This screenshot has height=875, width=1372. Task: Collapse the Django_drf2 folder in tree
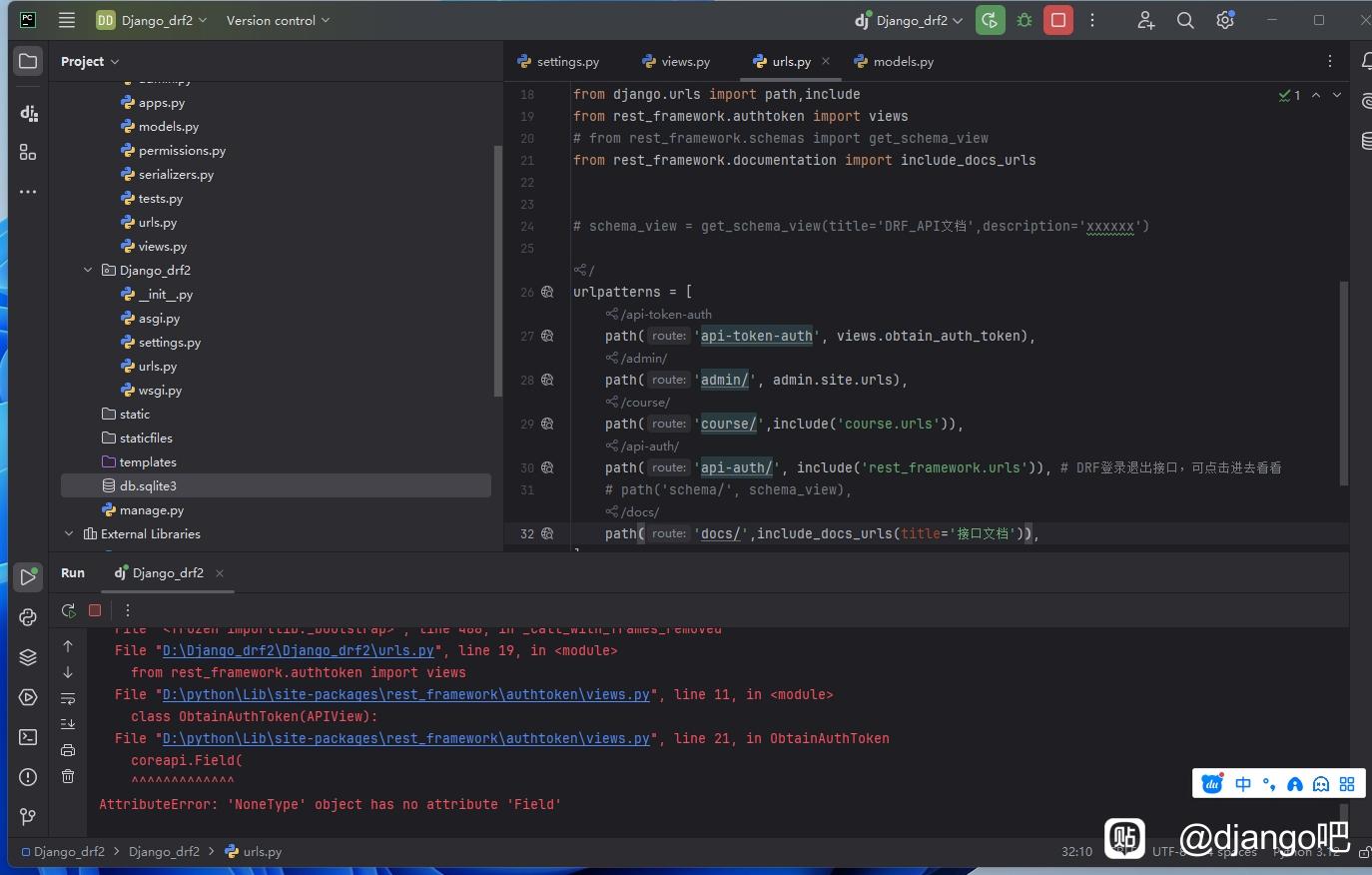point(88,270)
